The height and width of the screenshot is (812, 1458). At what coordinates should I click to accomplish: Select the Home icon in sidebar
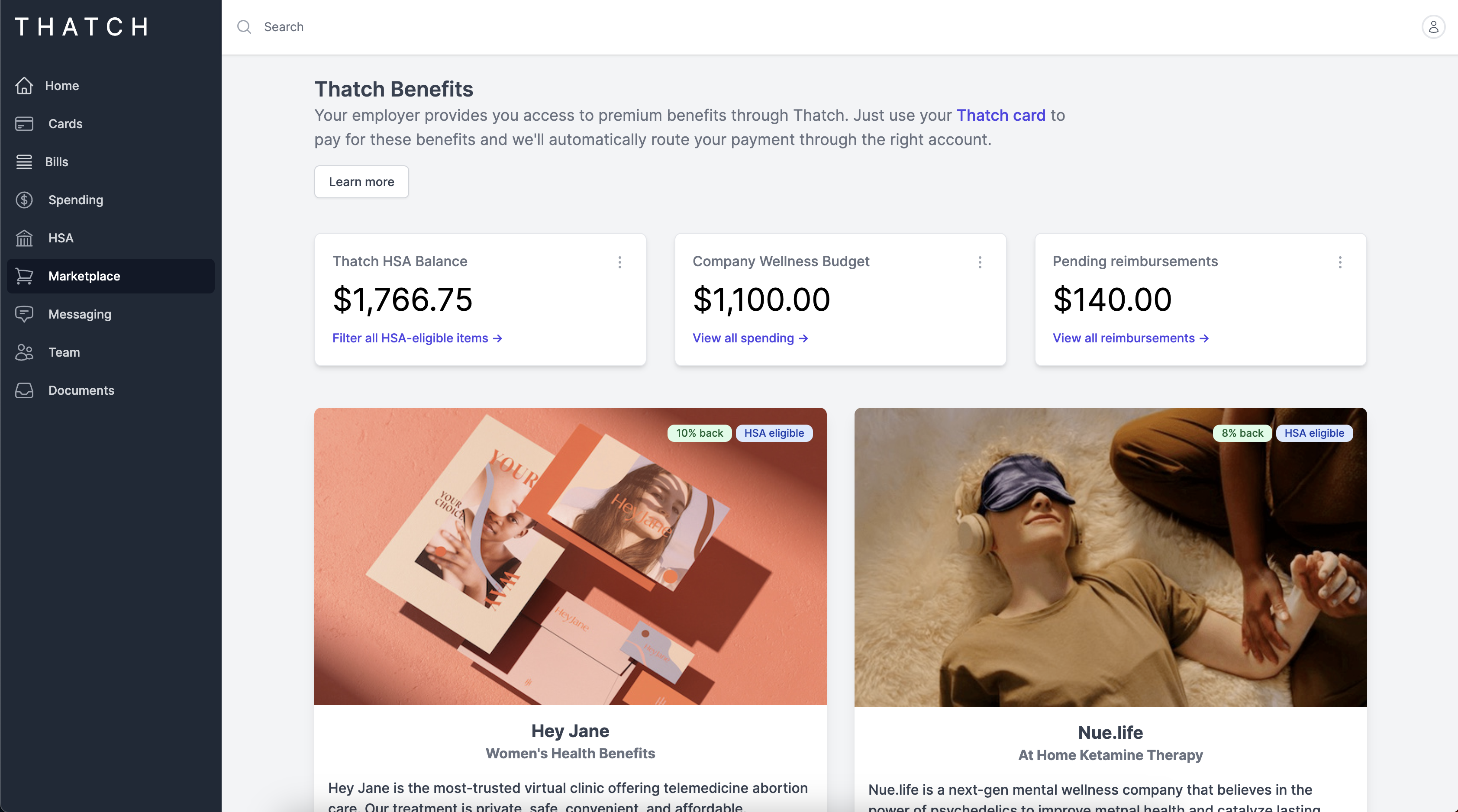coord(24,85)
